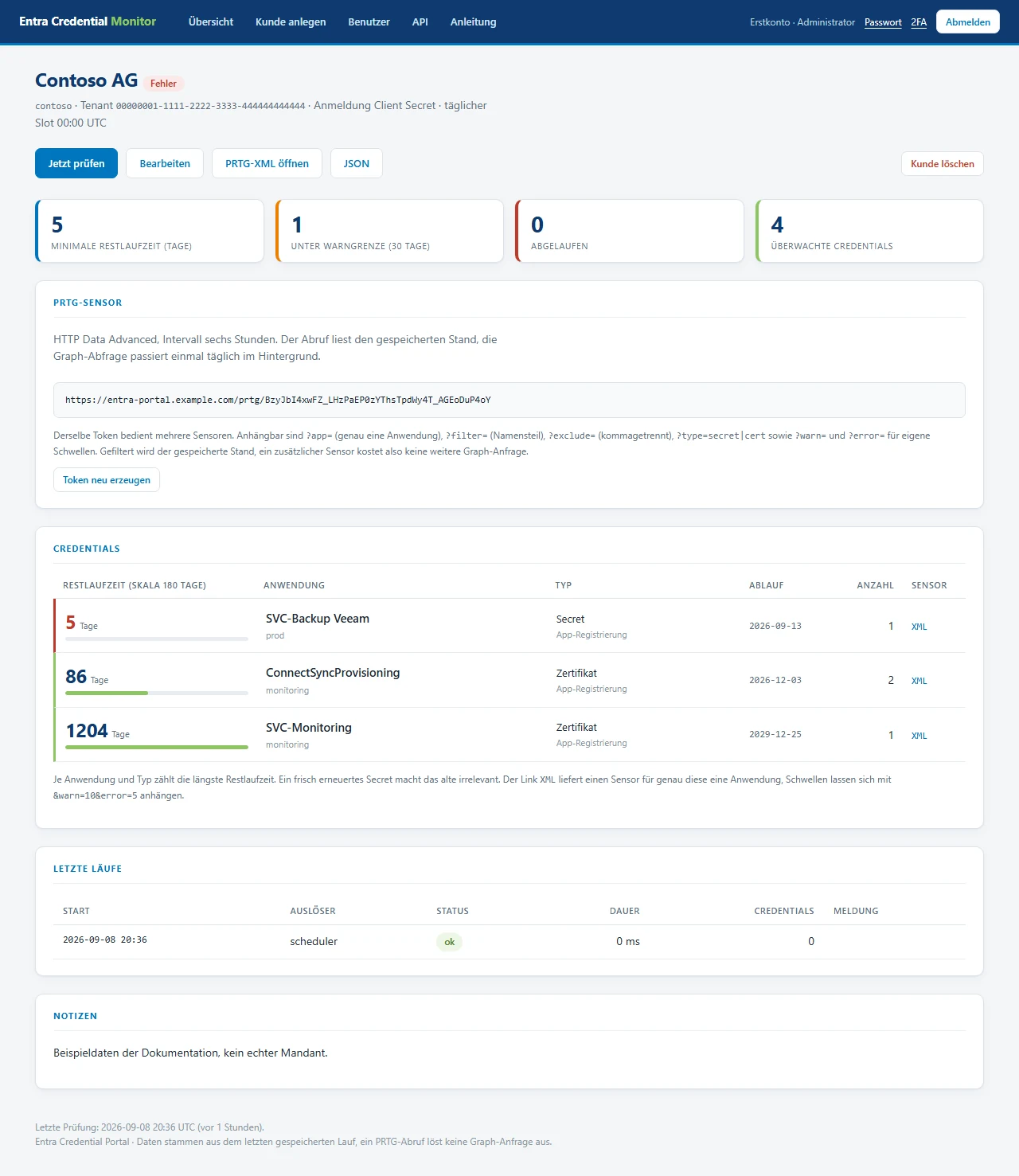1019x1176 pixels.
Task: Open XML sensor link for SVC-Backup Veeam
Action: [919, 627]
